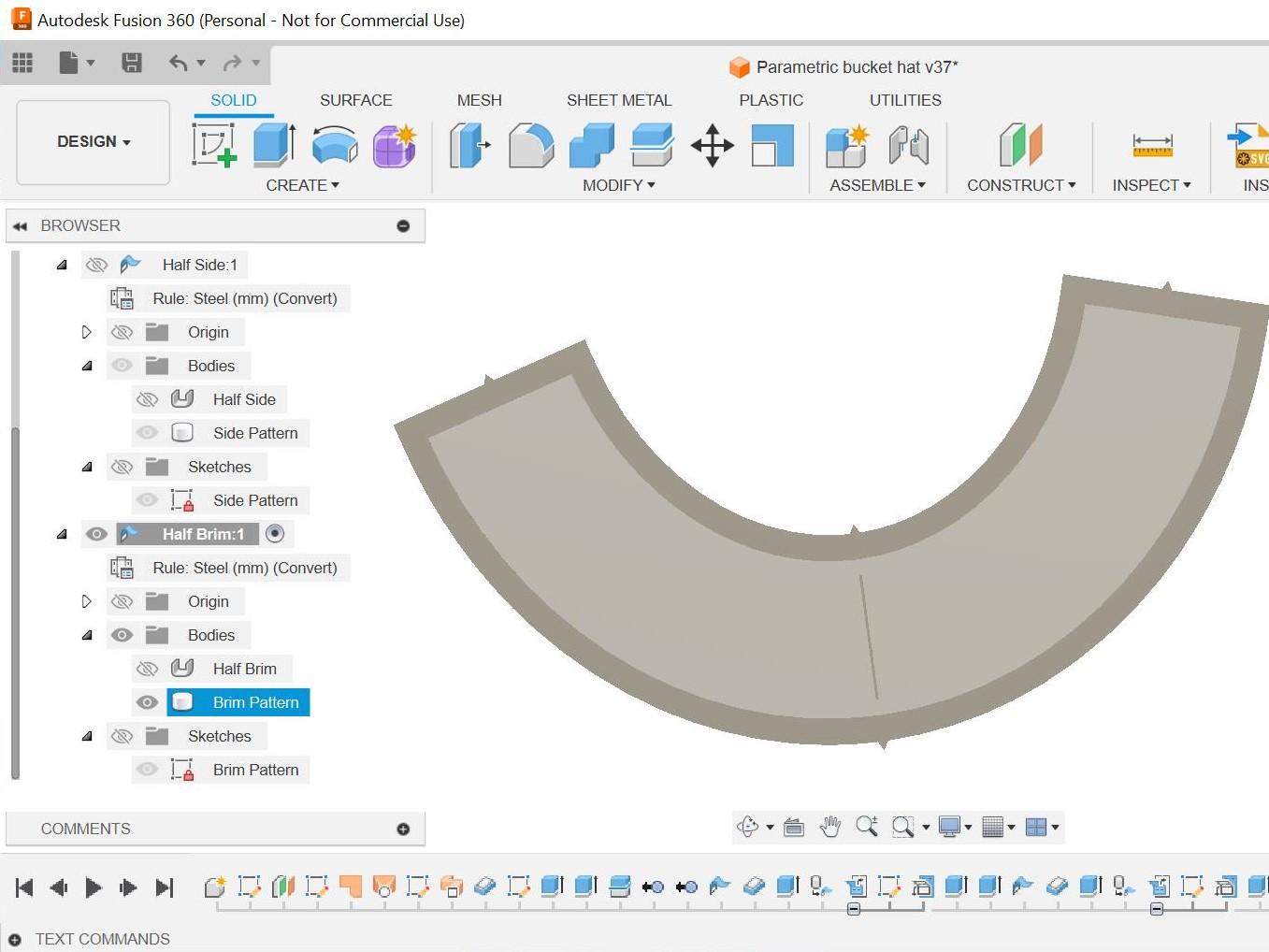Image resolution: width=1269 pixels, height=952 pixels.
Task: Show the Half Side component
Action: click(x=97, y=264)
